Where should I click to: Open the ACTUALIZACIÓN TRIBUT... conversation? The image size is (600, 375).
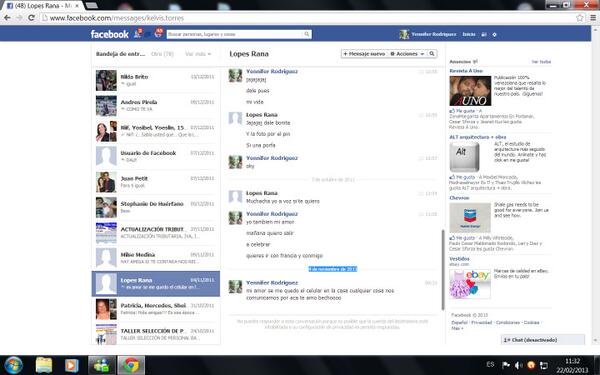tap(156, 233)
